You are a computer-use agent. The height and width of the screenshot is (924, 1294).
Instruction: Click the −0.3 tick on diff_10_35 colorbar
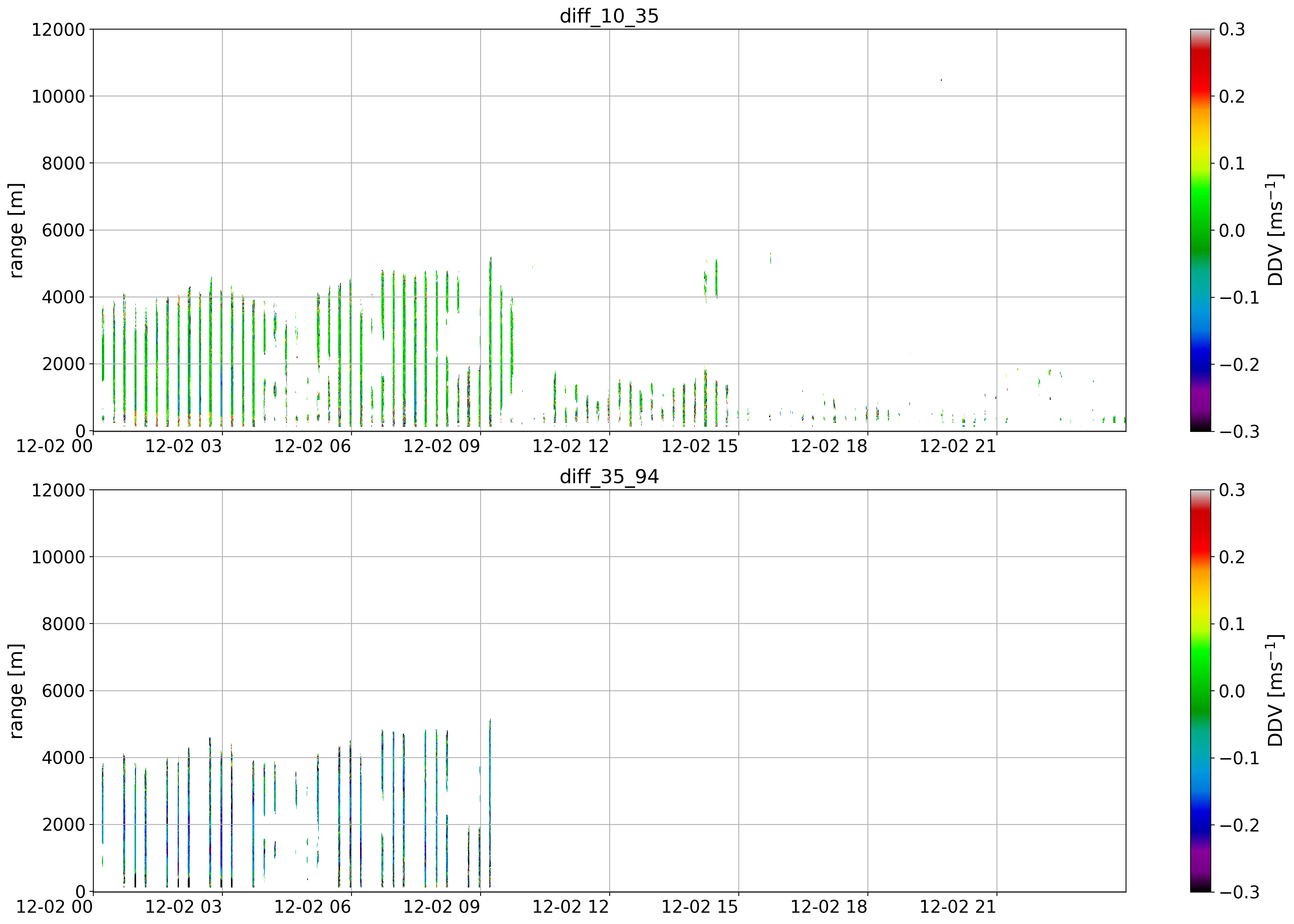(1240, 431)
